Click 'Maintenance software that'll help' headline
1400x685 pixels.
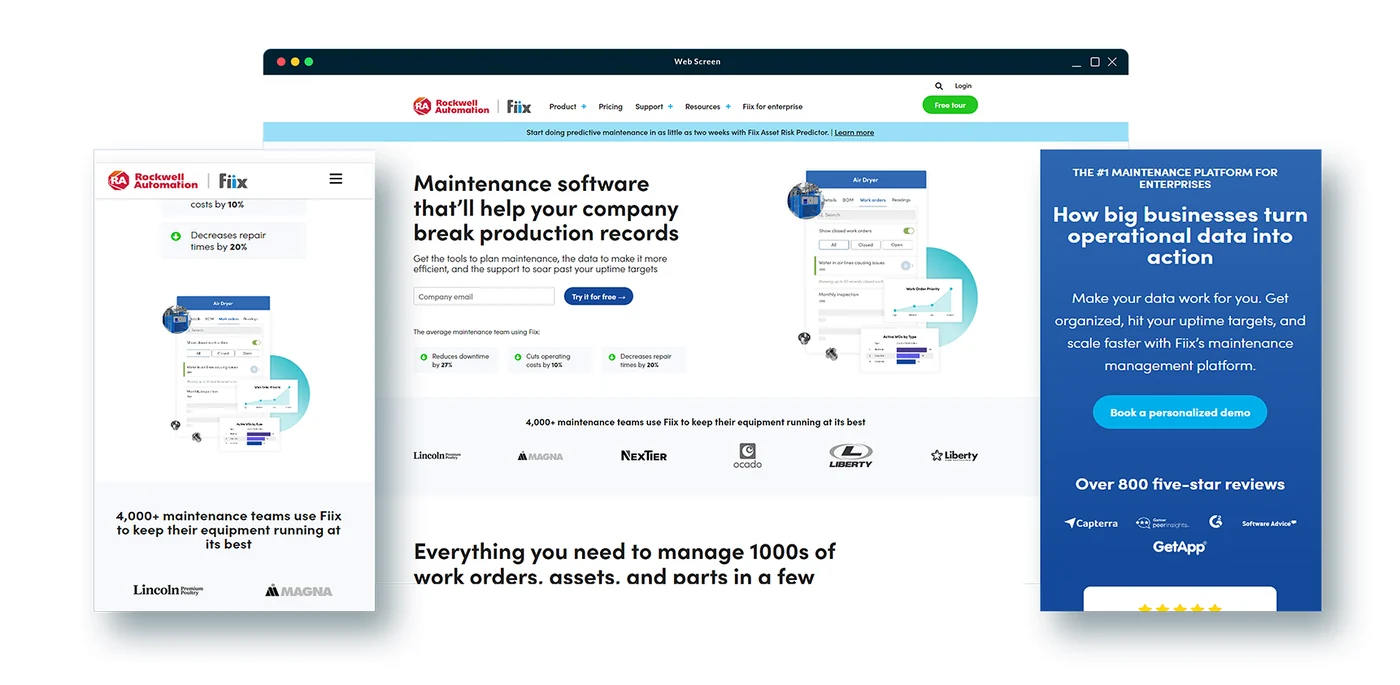point(546,208)
